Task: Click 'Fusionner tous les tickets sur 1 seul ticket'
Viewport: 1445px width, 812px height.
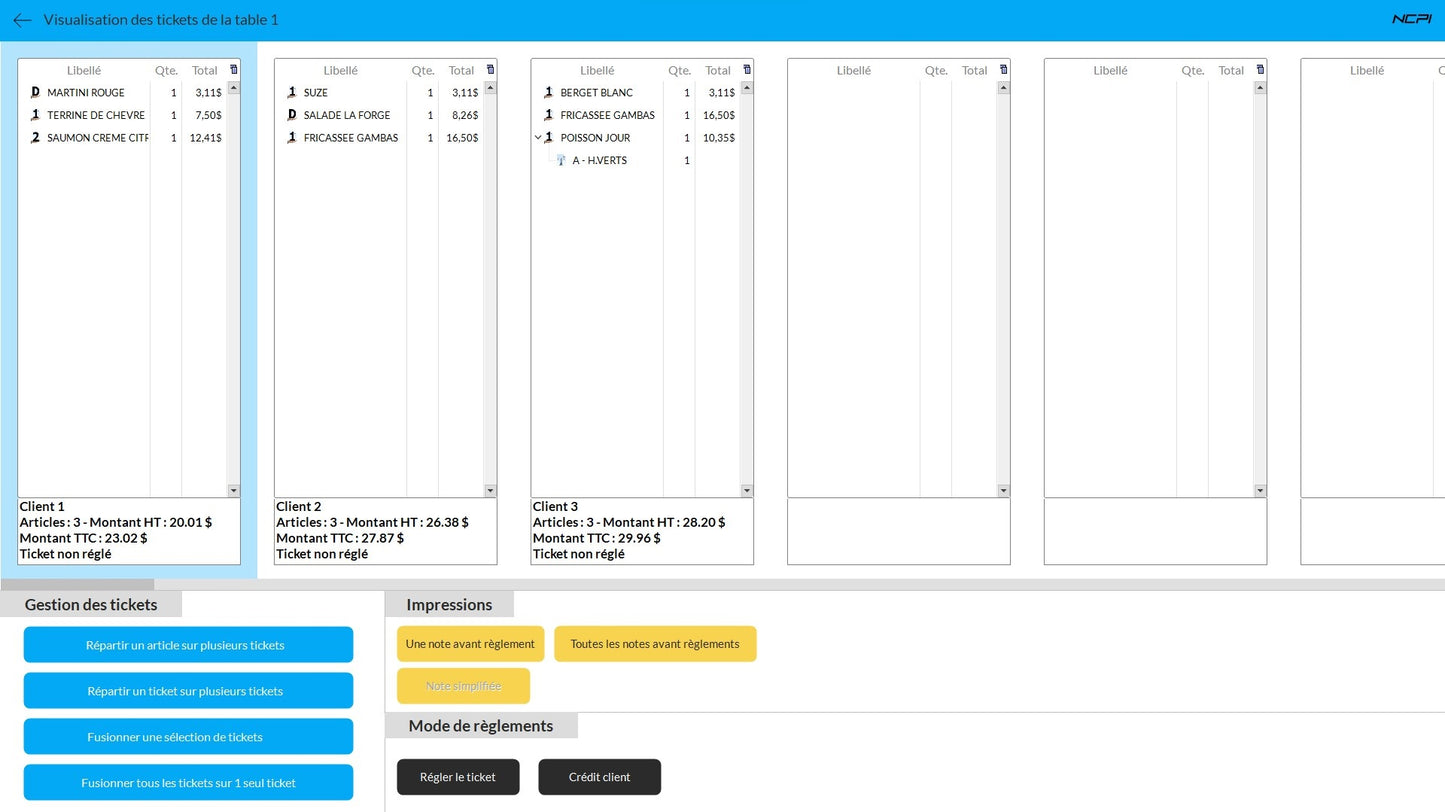Action: pos(188,783)
